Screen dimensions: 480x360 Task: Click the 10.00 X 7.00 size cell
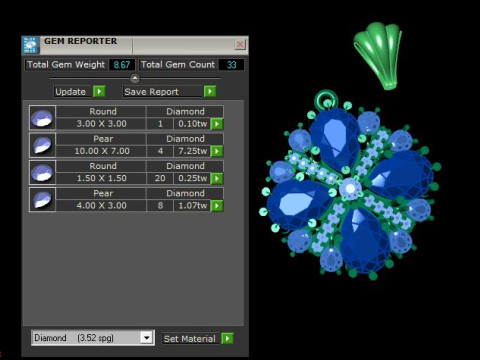point(101,151)
